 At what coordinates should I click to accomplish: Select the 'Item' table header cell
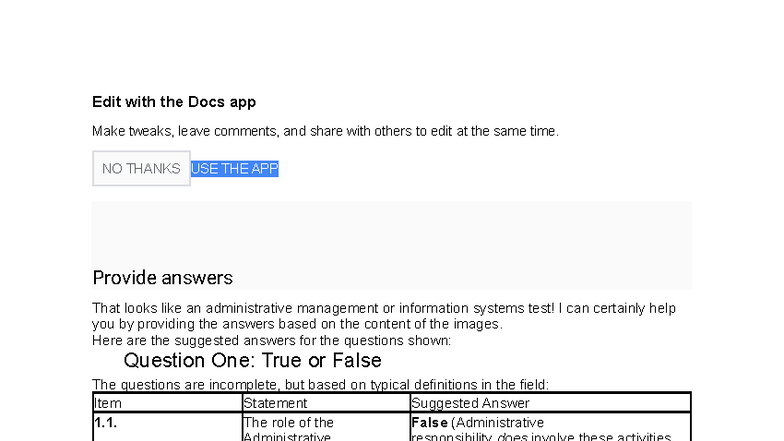coord(168,403)
